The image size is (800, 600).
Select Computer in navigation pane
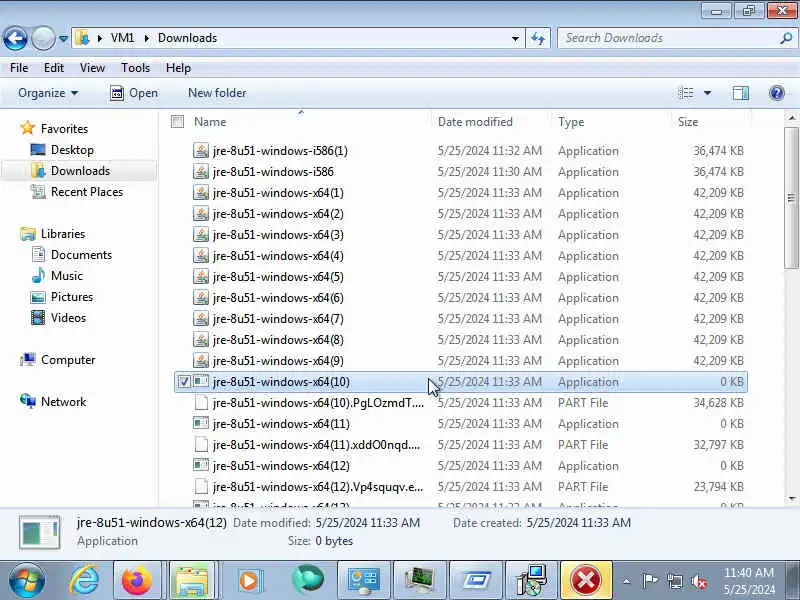(x=57, y=360)
